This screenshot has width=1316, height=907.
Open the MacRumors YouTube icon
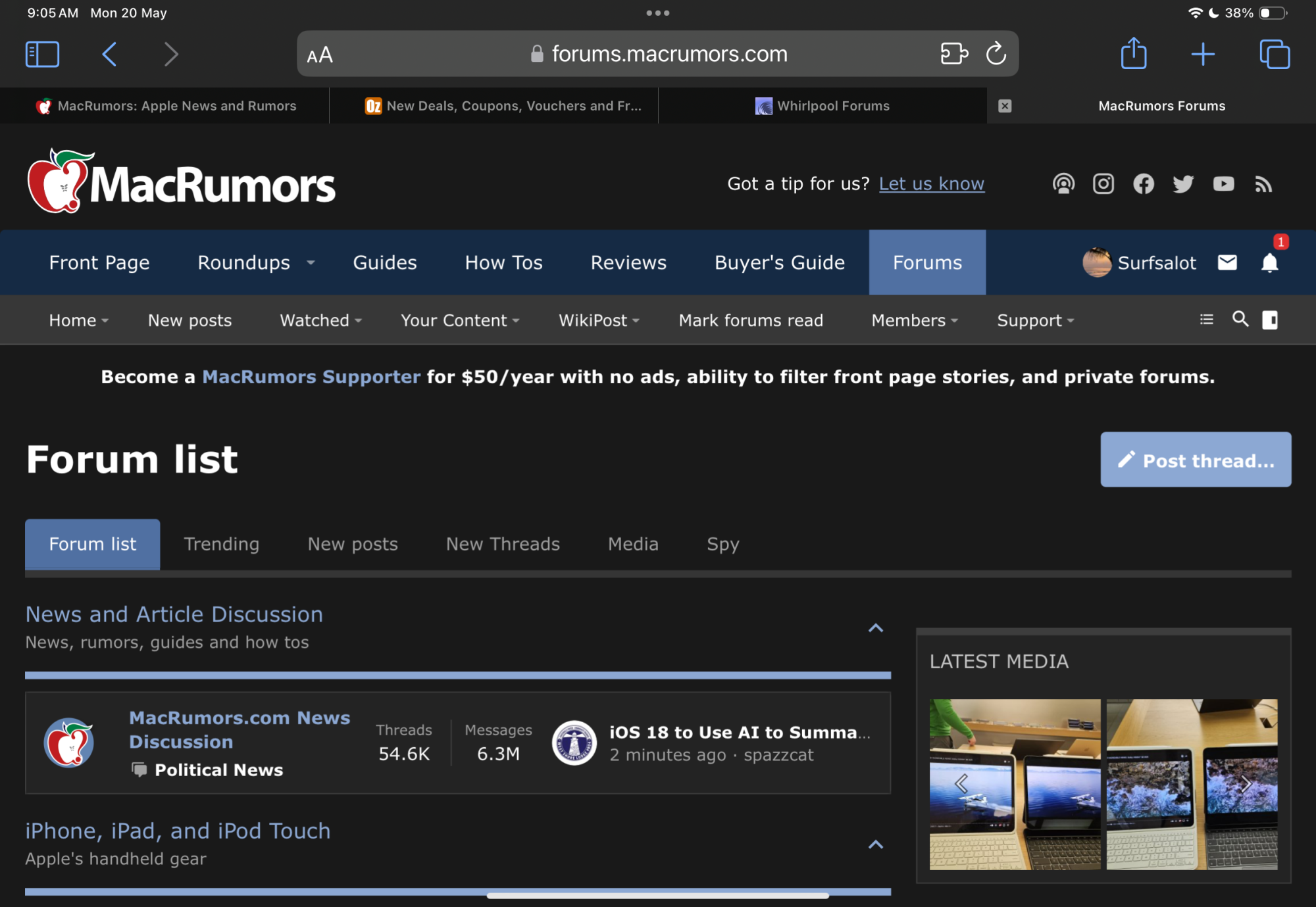pos(1223,184)
